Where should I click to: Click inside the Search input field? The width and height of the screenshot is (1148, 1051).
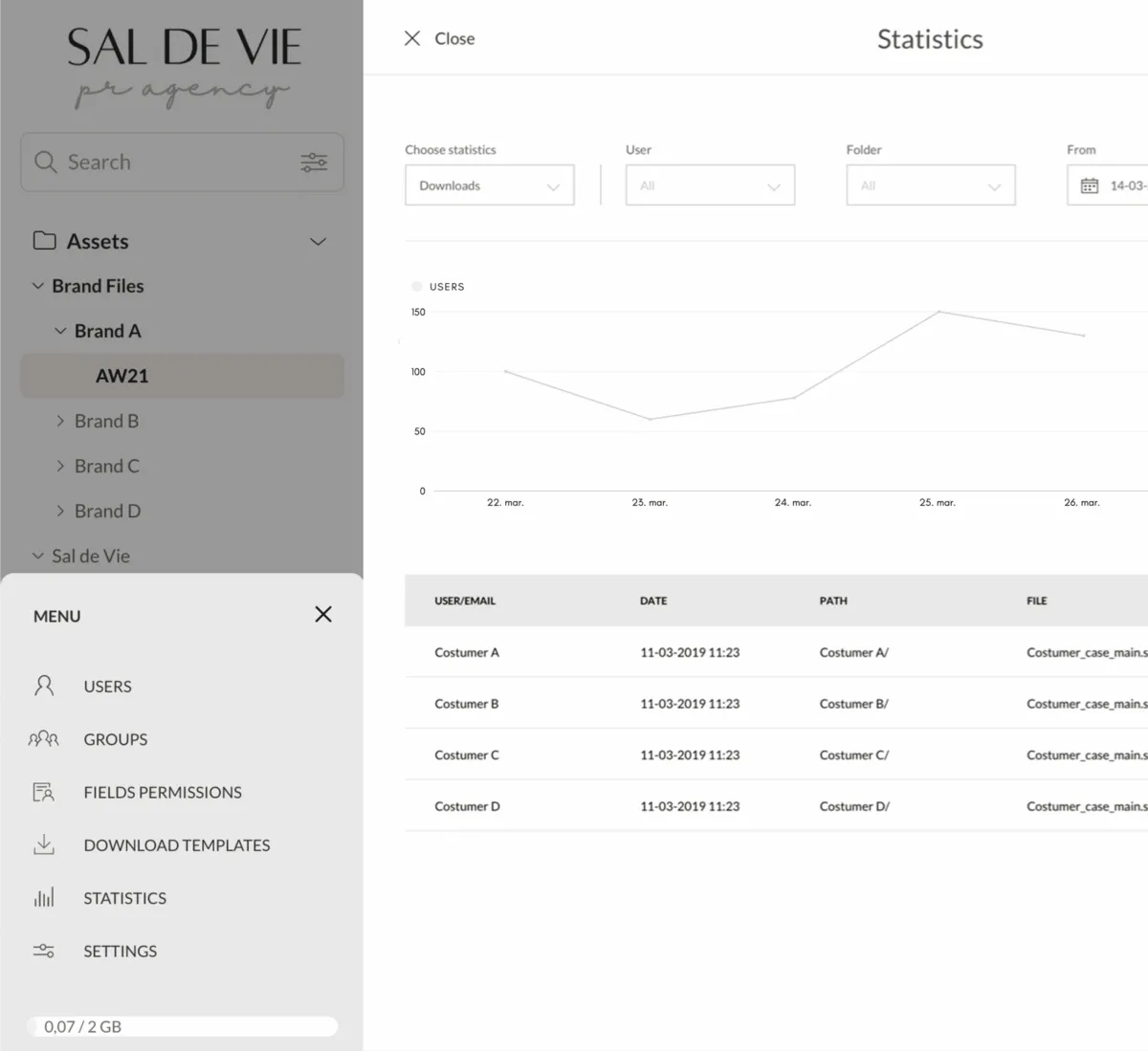coord(182,162)
